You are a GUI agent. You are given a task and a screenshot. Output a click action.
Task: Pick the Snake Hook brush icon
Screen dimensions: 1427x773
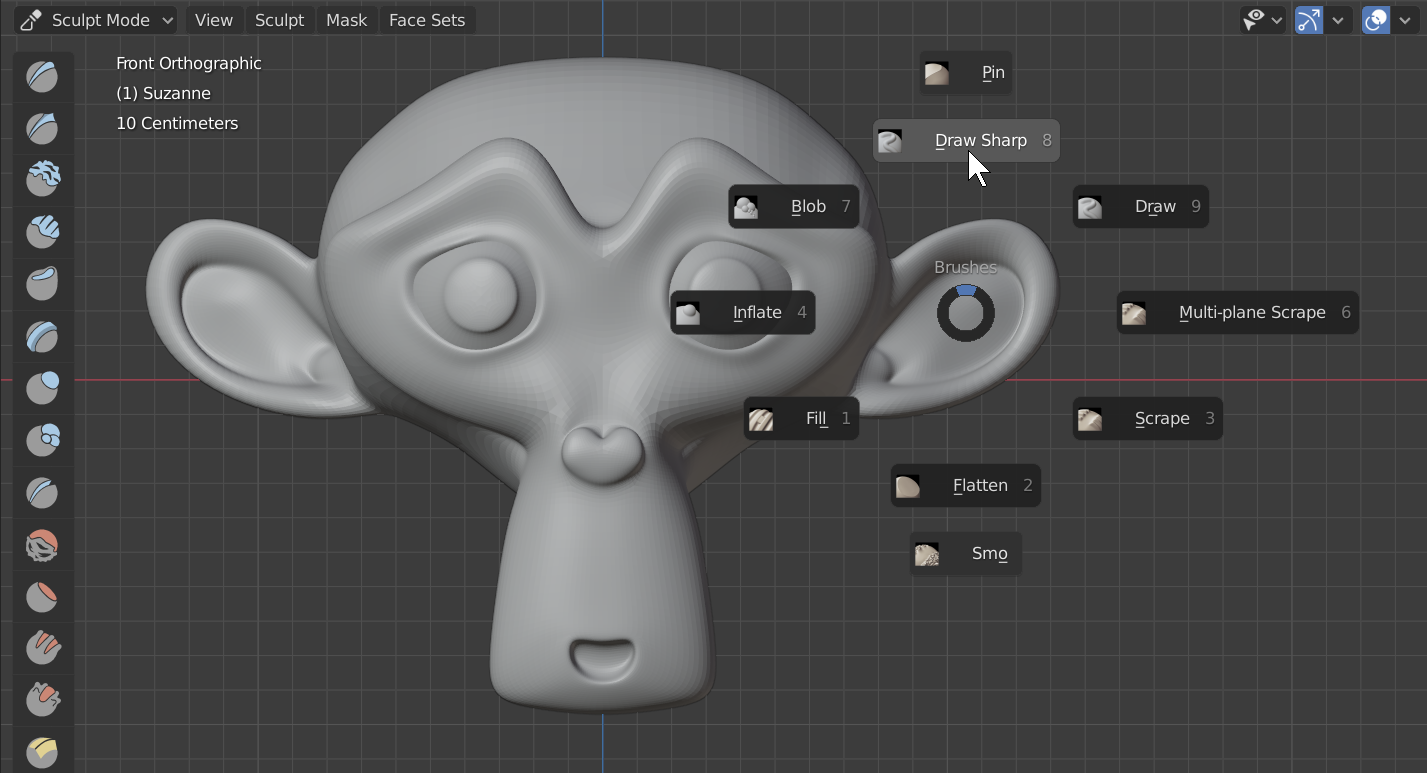(x=42, y=700)
